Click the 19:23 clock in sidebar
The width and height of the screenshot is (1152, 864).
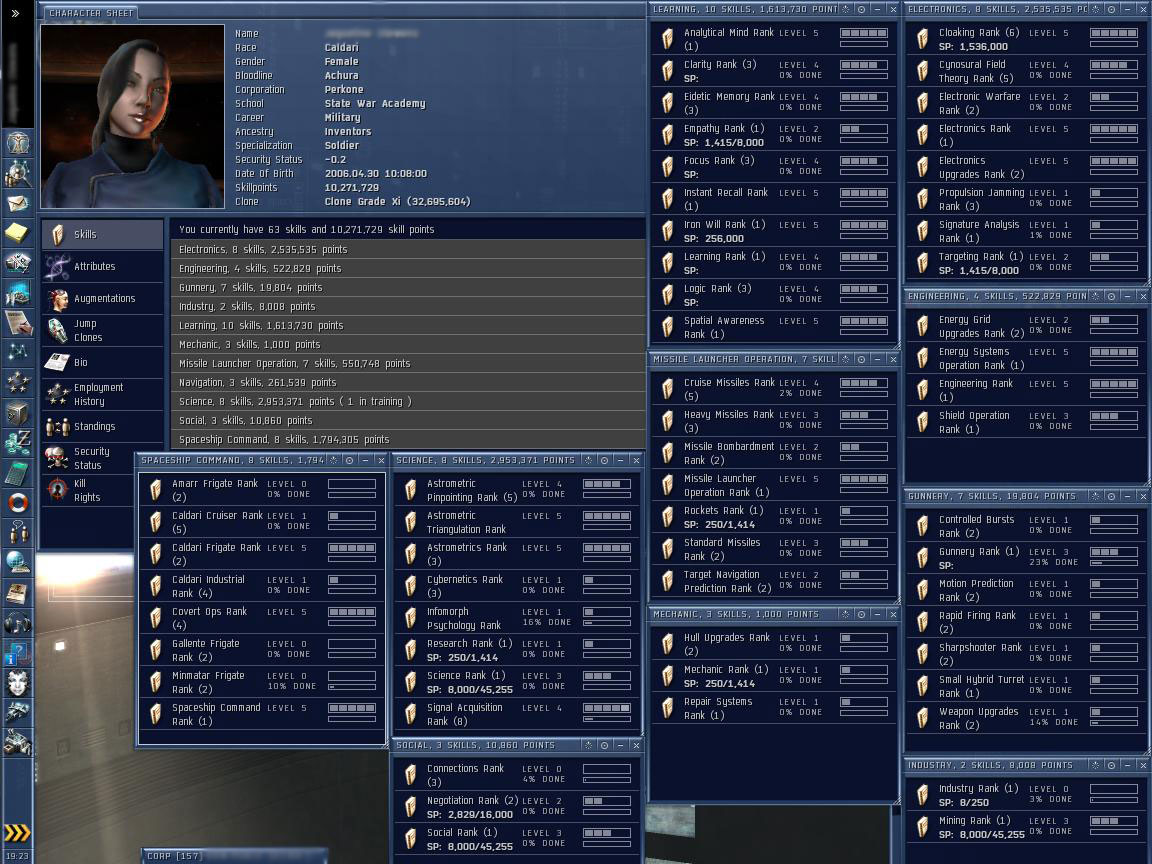(17, 856)
